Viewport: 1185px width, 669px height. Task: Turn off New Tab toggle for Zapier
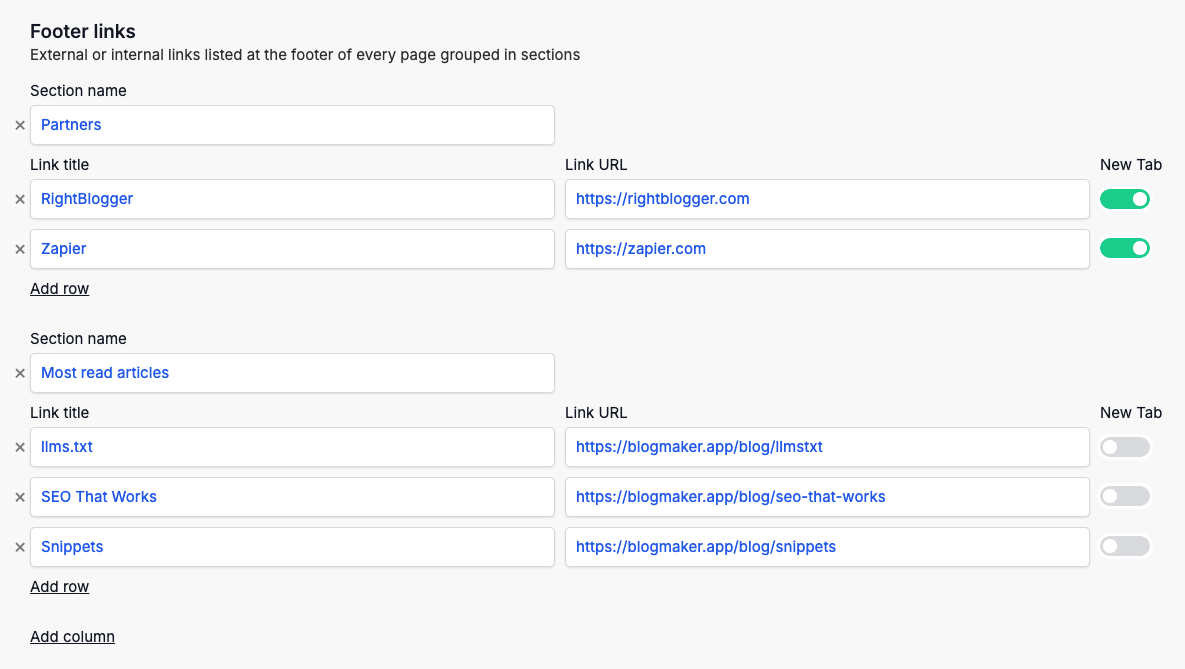pos(1125,248)
